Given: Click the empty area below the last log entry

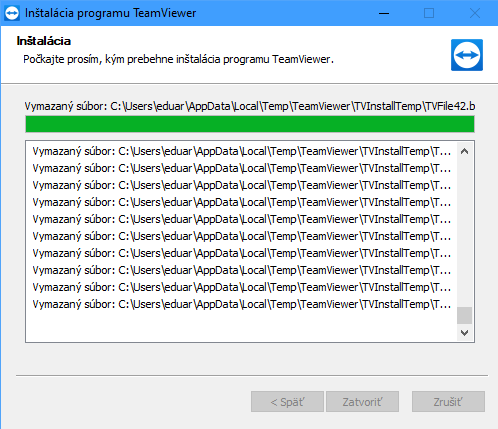Looking at the screenshot, I should pos(242,327).
